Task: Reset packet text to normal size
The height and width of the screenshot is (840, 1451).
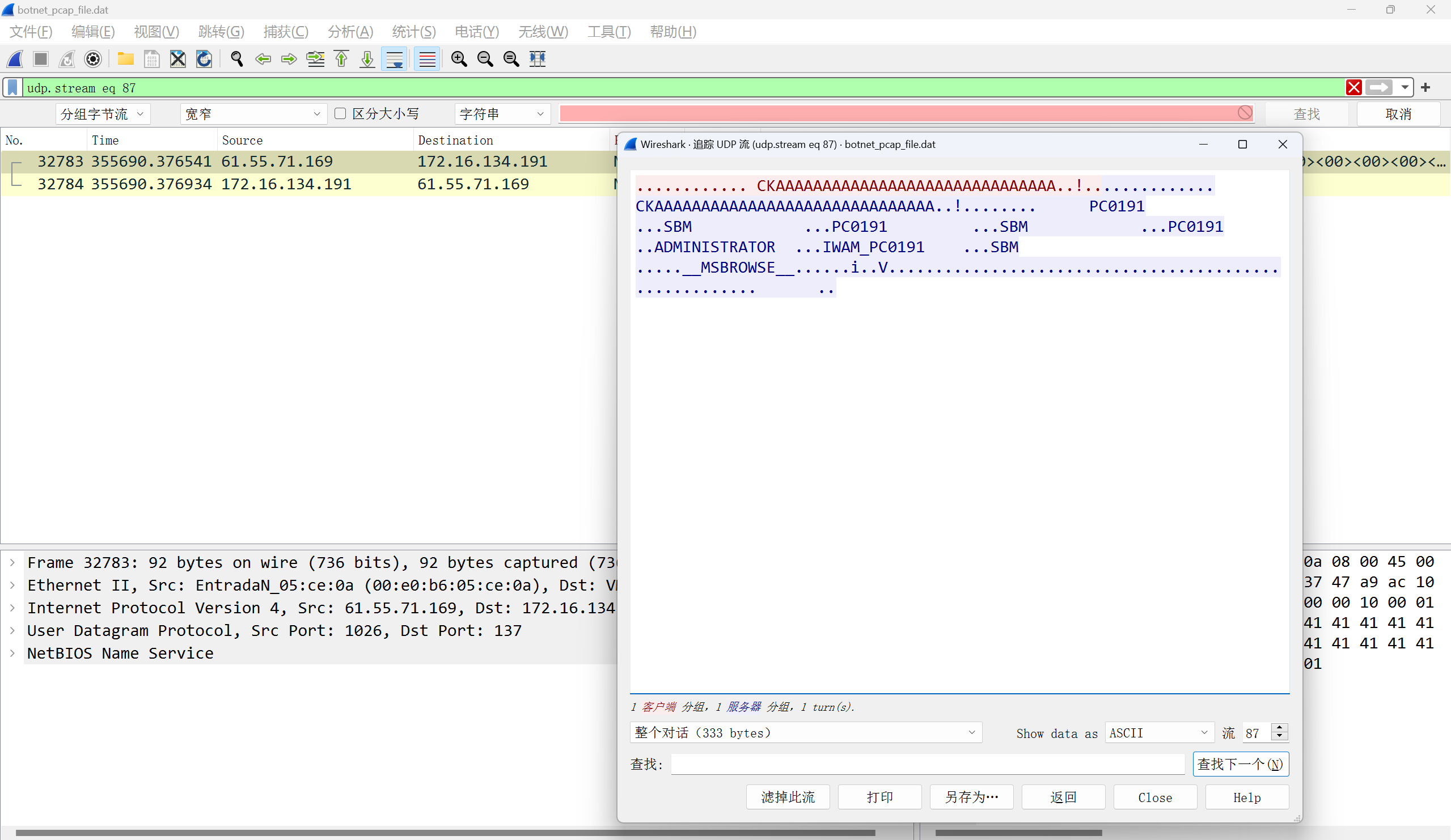Action: pyautogui.click(x=511, y=59)
